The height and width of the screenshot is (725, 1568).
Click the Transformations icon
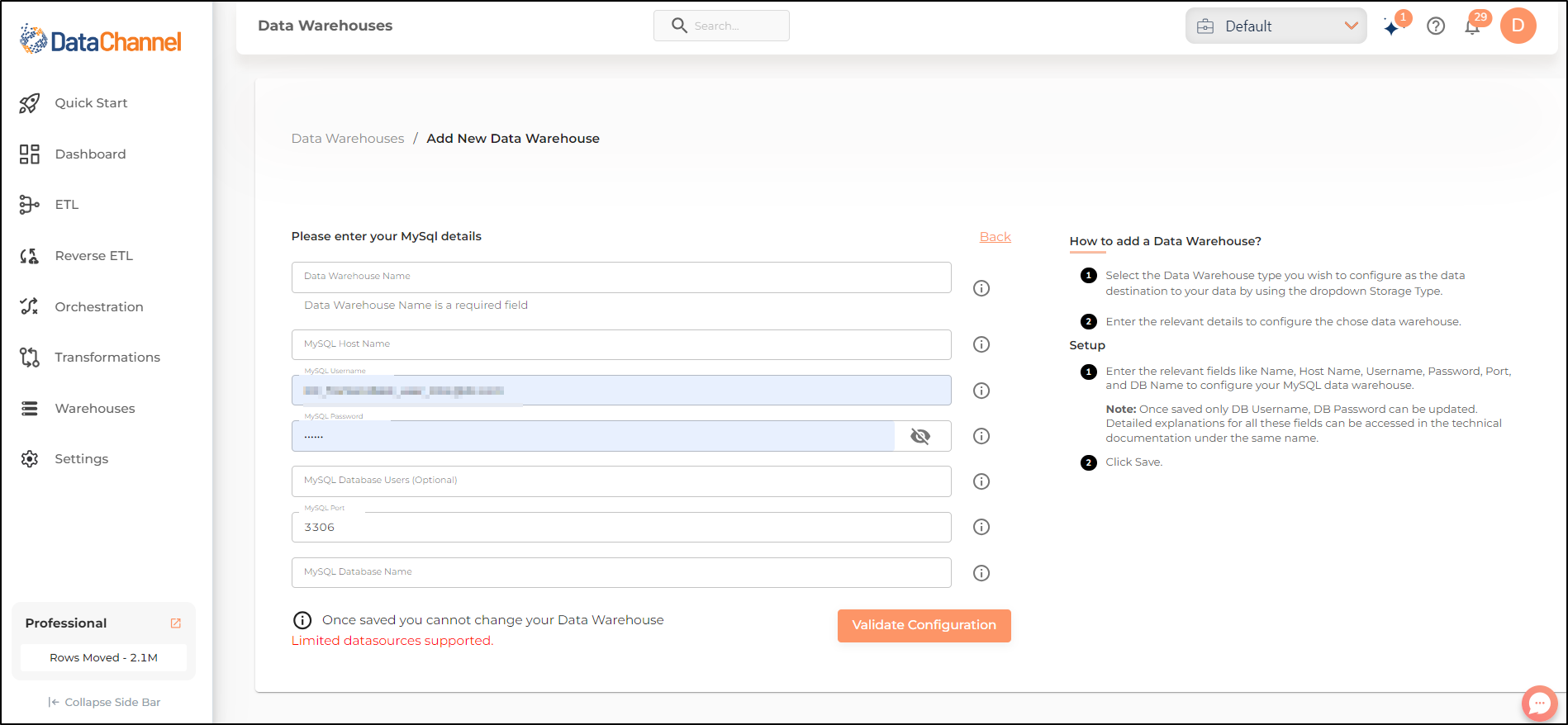[30, 358]
